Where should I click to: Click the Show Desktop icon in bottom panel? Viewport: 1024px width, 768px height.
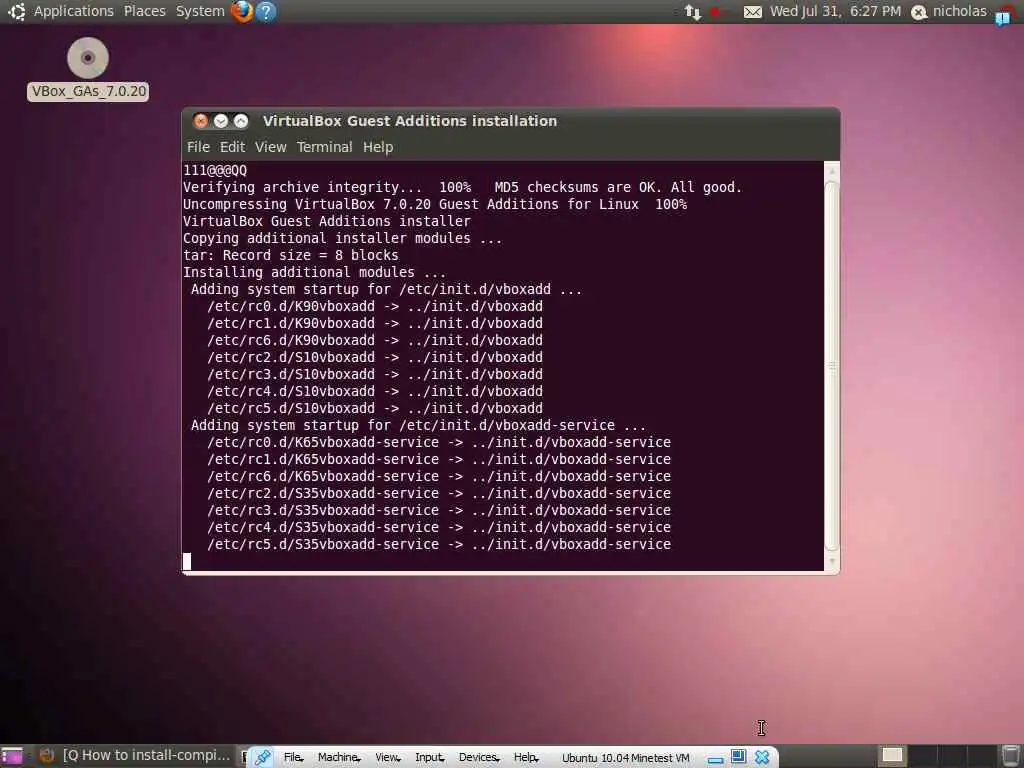[x=12, y=756]
